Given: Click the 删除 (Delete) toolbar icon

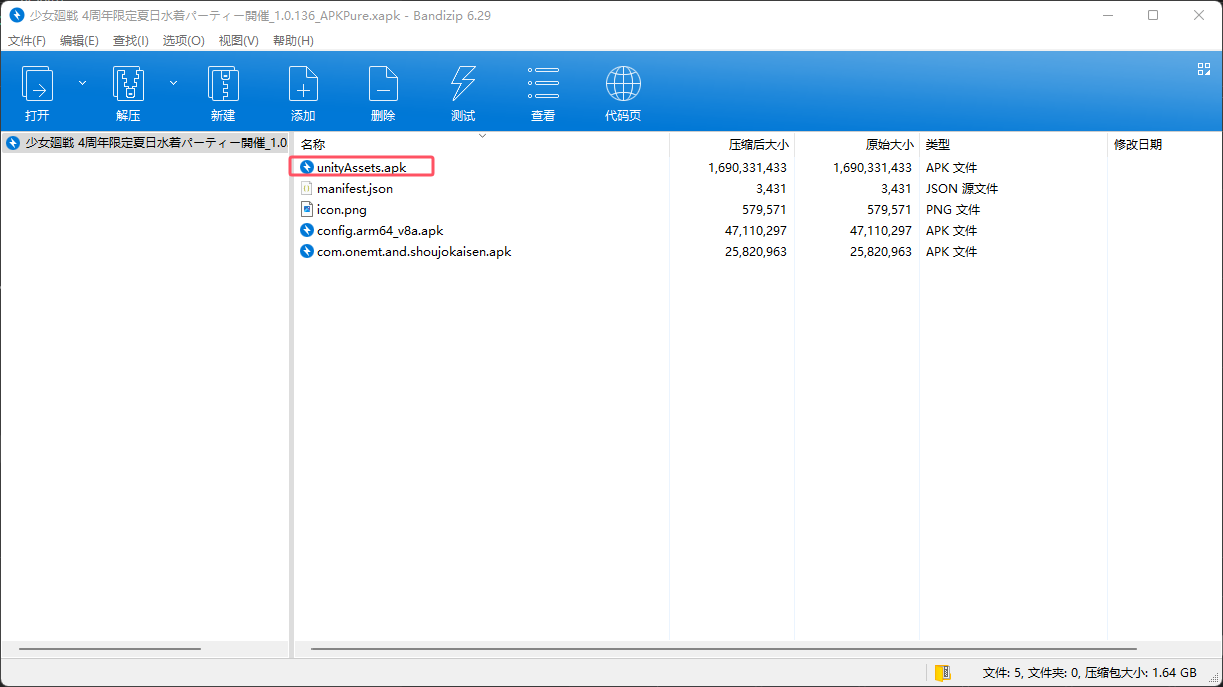Looking at the screenshot, I should [383, 84].
